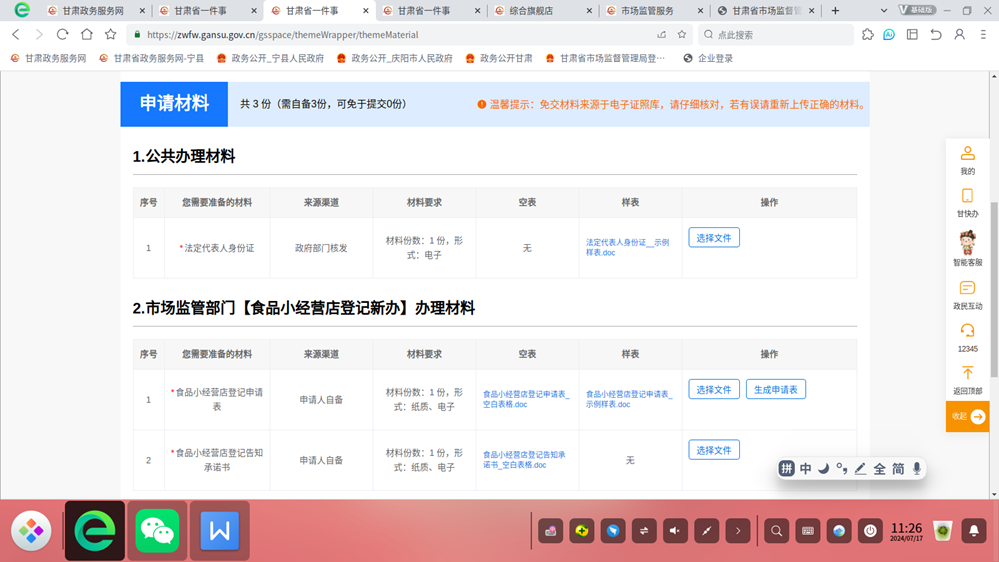The height and width of the screenshot is (562, 999).
Task: Click 返回顶部 to return to the top
Action: (967, 380)
